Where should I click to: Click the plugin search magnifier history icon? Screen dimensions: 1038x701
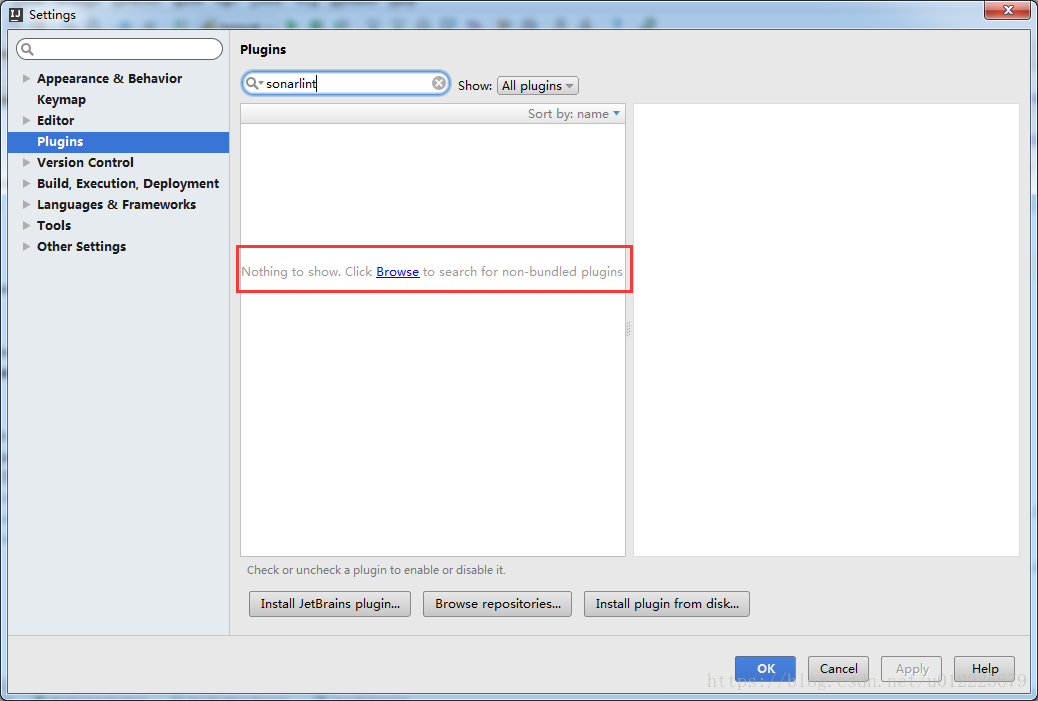254,83
